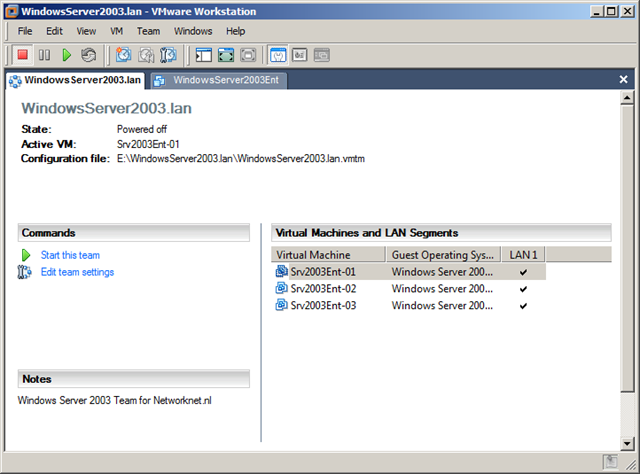Click the Full Screen toolbar icon

[x=226, y=55]
